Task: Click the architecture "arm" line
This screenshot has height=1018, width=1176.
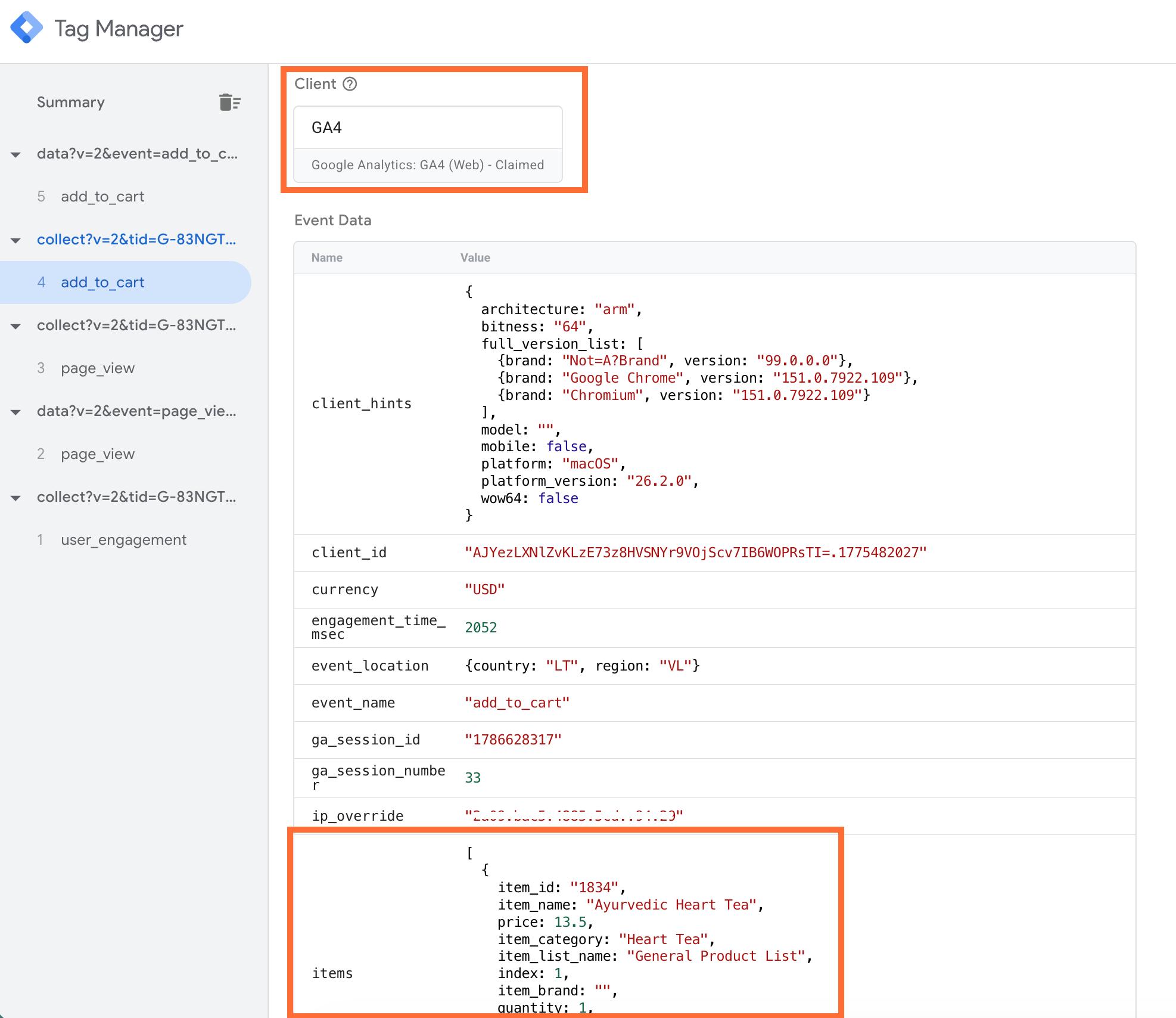Action: [x=561, y=309]
